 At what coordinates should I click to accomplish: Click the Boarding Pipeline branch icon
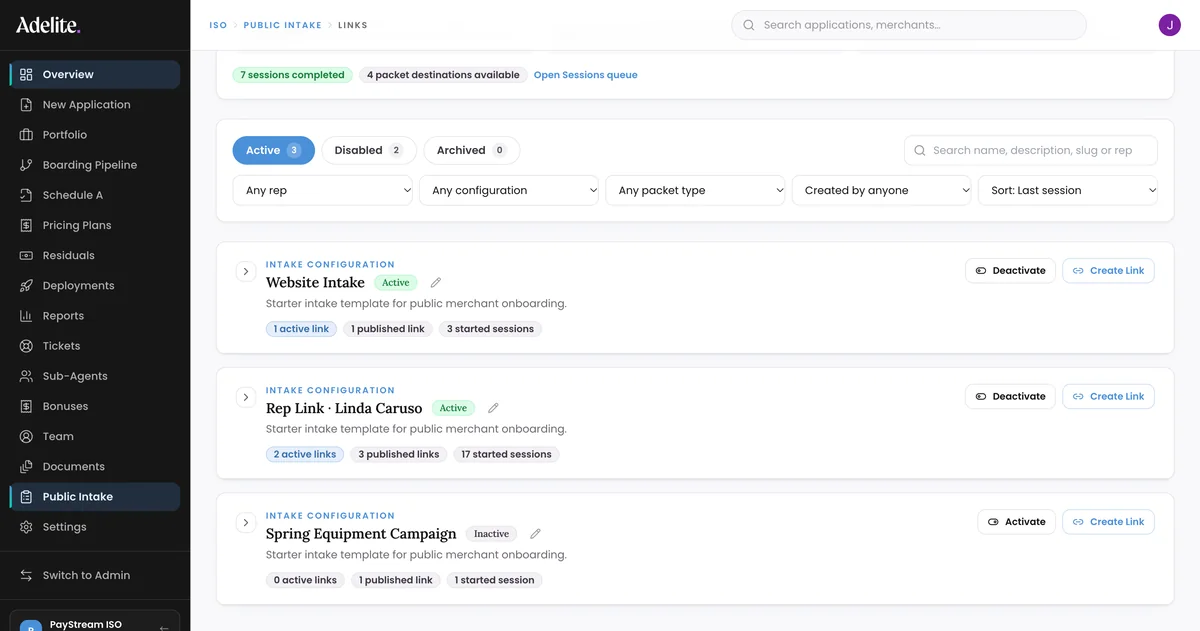pyautogui.click(x=26, y=165)
